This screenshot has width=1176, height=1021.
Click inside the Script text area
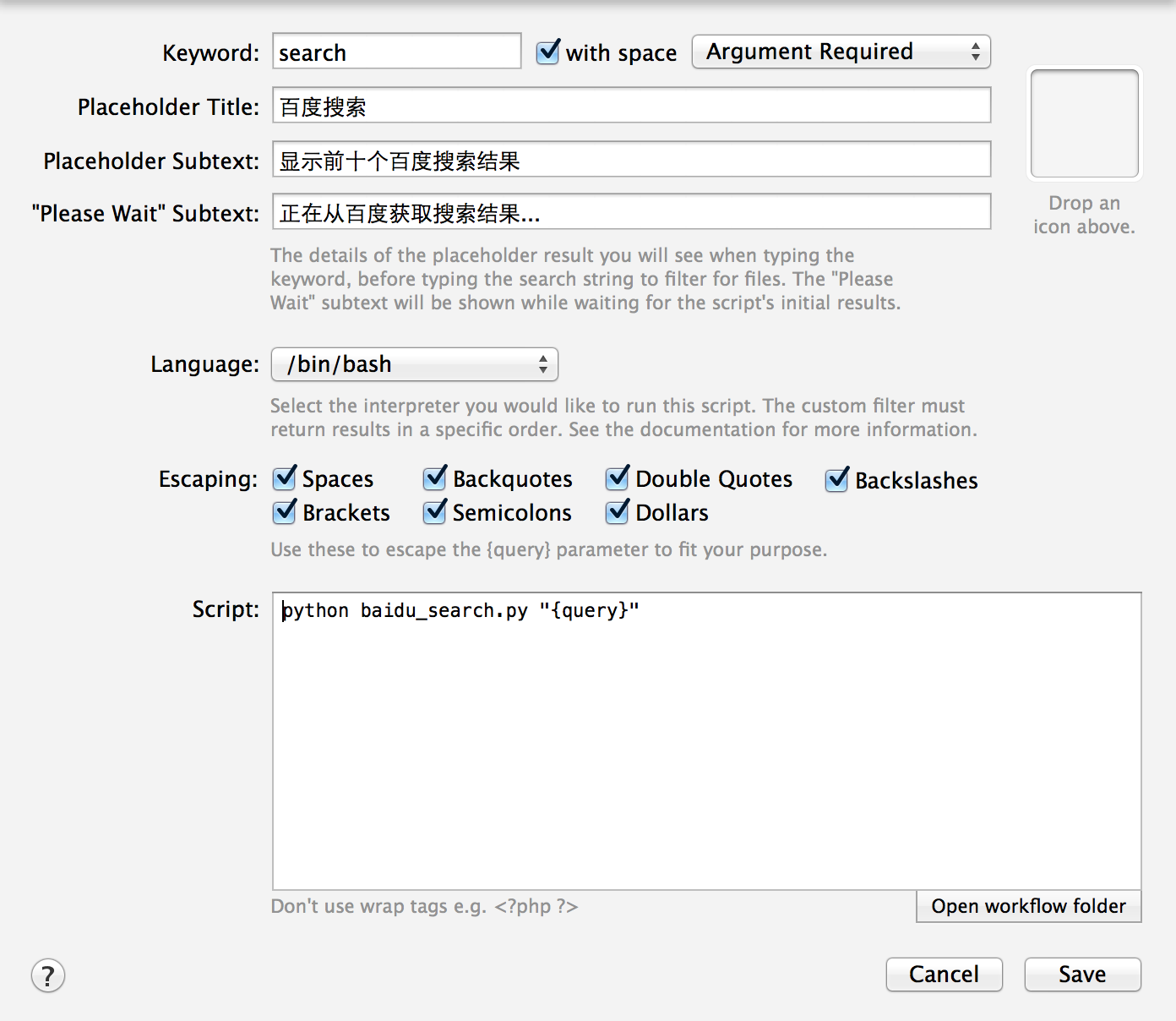706,744
